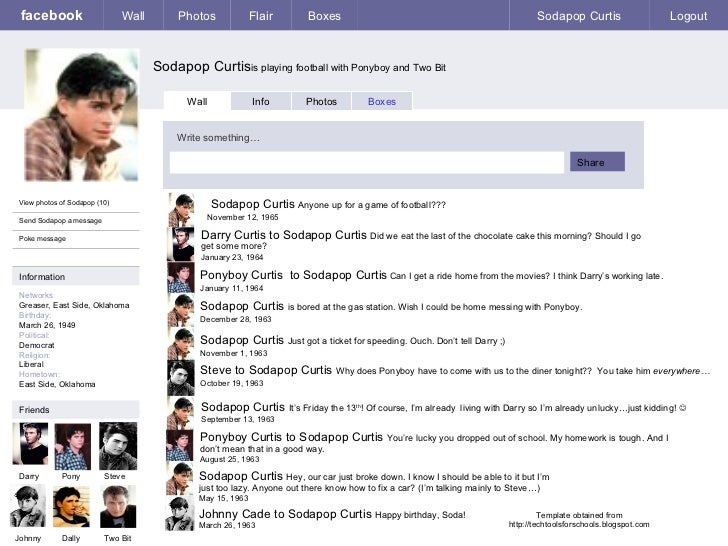Click avatar on gas station post
The height and width of the screenshot is (546, 728).
click(x=181, y=310)
